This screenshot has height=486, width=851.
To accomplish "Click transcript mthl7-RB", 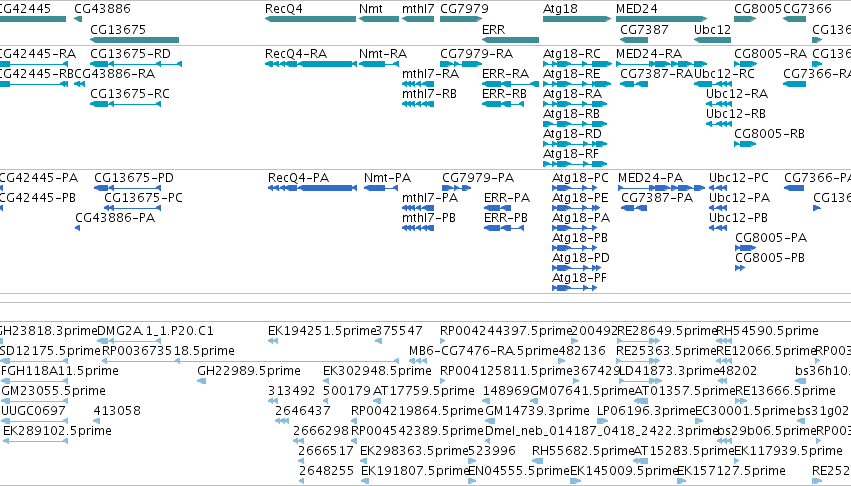I will 418,104.
